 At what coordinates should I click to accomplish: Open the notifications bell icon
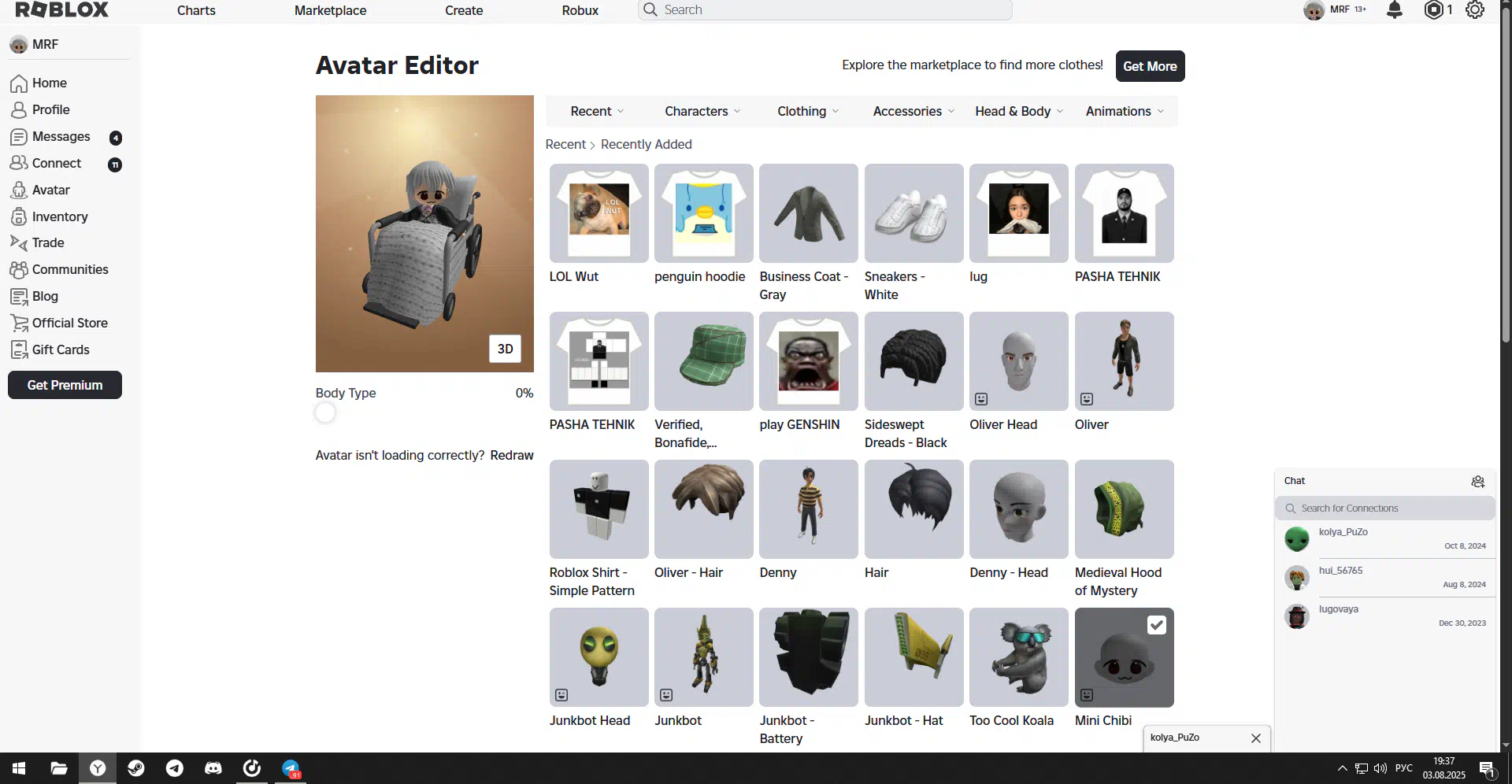(1395, 9)
